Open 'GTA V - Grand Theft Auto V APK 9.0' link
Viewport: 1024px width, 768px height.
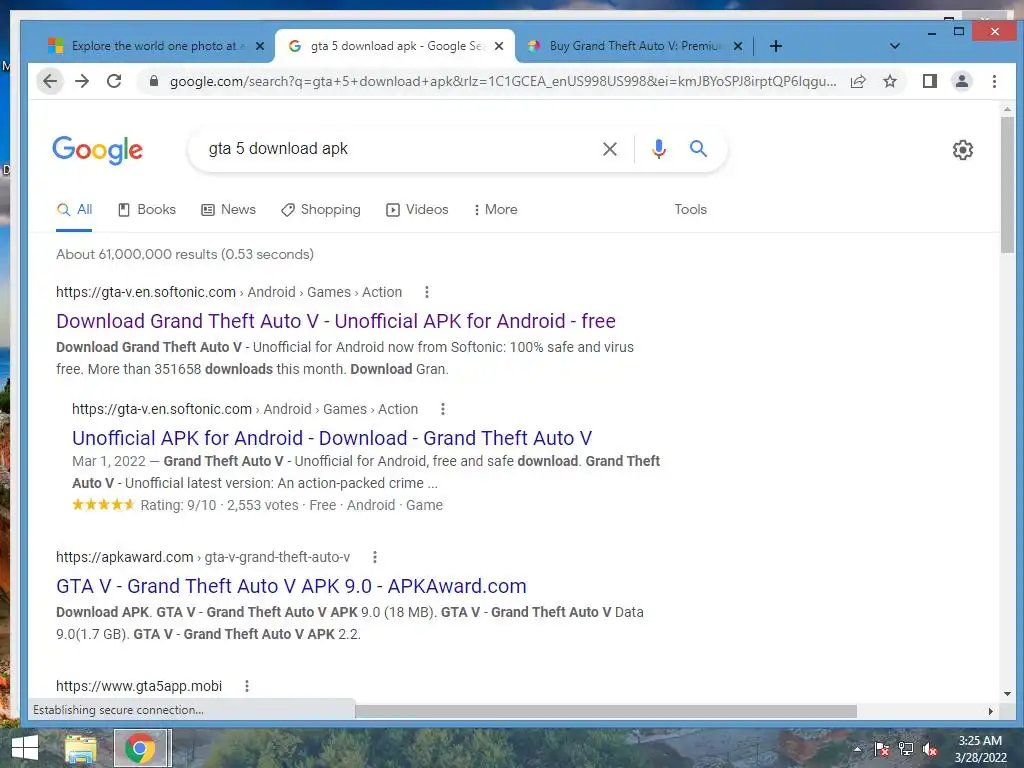[291, 586]
